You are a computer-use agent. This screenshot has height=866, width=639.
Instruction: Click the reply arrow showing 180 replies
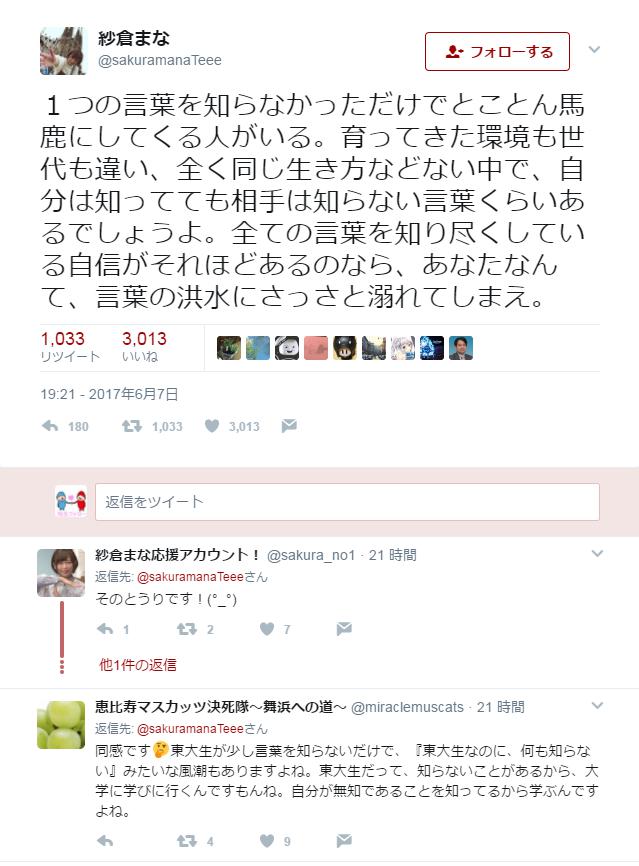(50, 426)
